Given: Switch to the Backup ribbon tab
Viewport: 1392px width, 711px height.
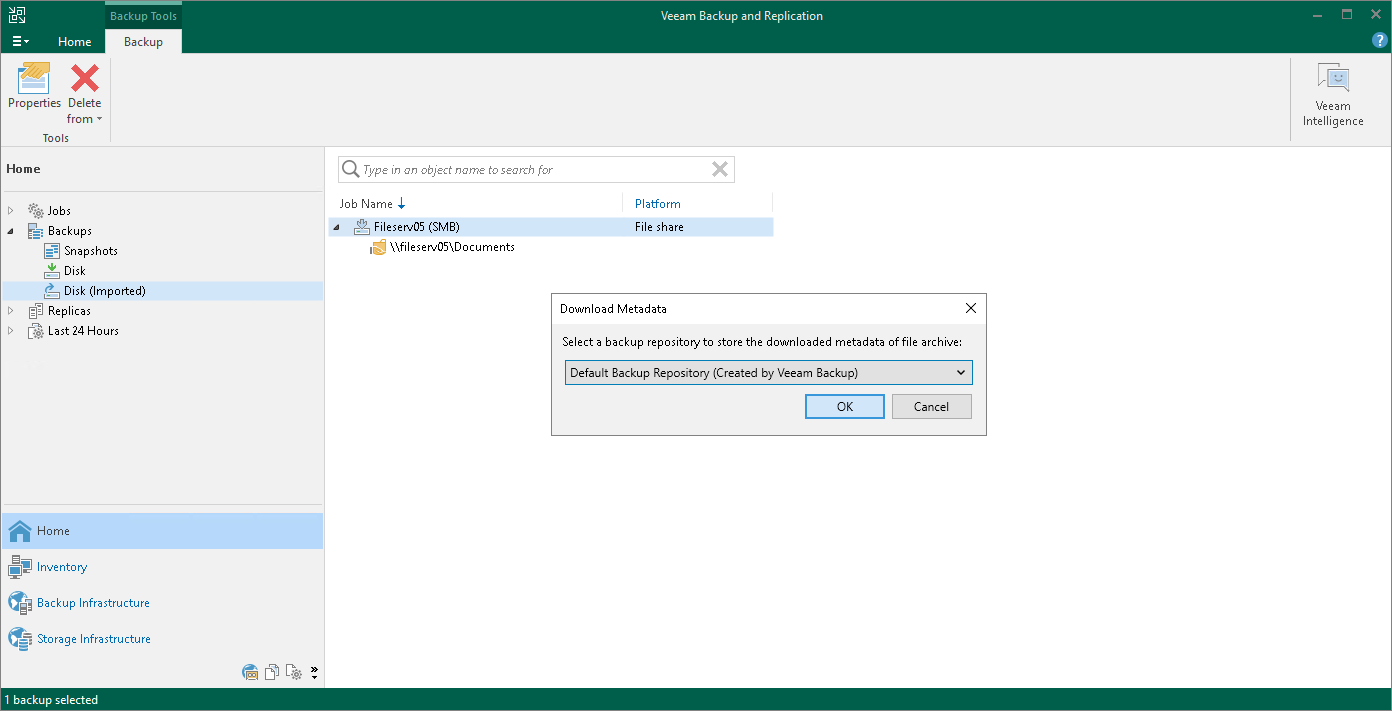Looking at the screenshot, I should [142, 42].
